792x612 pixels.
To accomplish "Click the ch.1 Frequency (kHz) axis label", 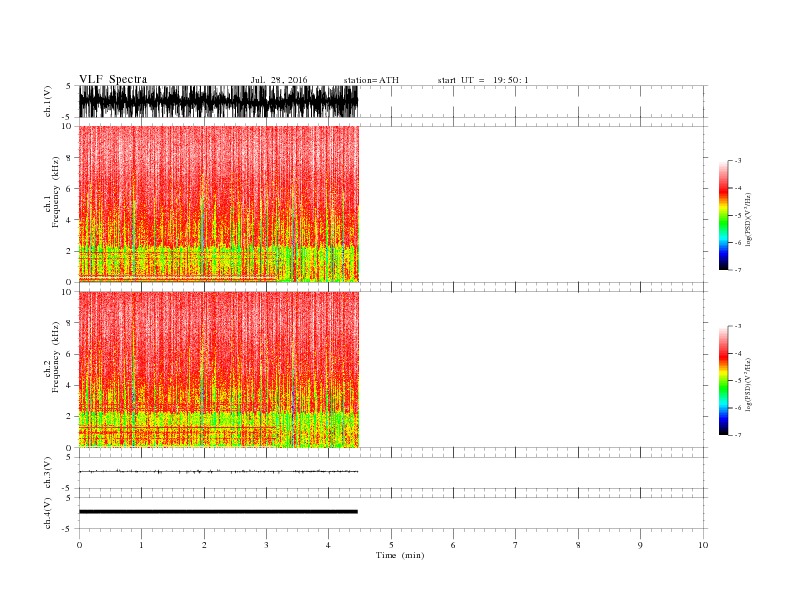I will (51, 192).
